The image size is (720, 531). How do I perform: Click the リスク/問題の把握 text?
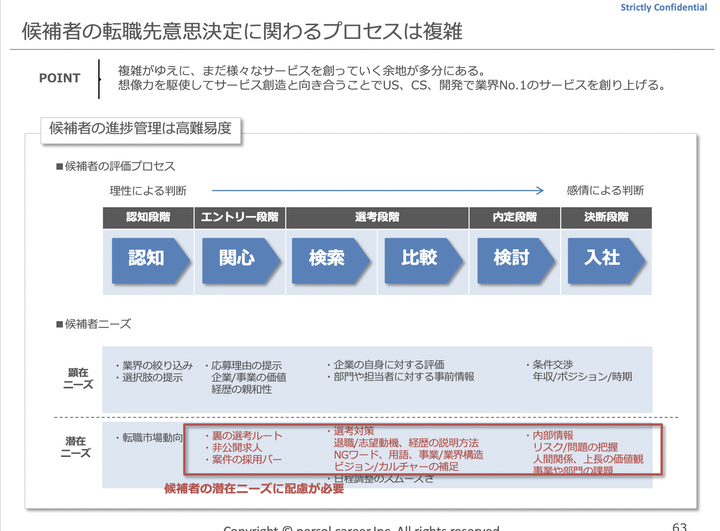(575, 447)
